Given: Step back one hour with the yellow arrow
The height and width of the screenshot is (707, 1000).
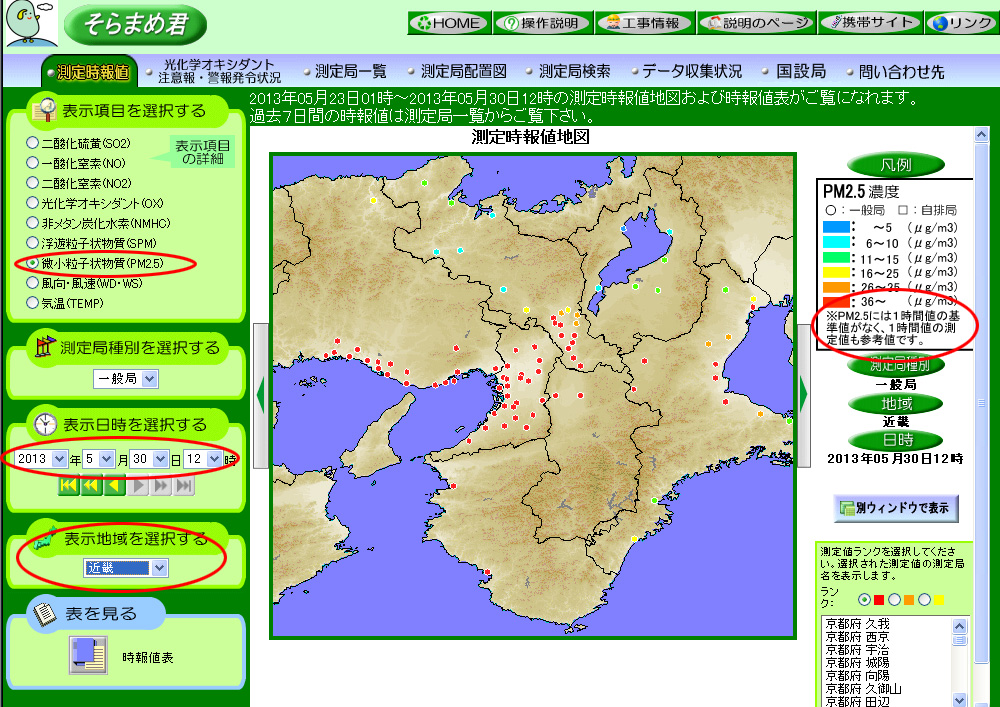Looking at the screenshot, I should coord(114,485).
